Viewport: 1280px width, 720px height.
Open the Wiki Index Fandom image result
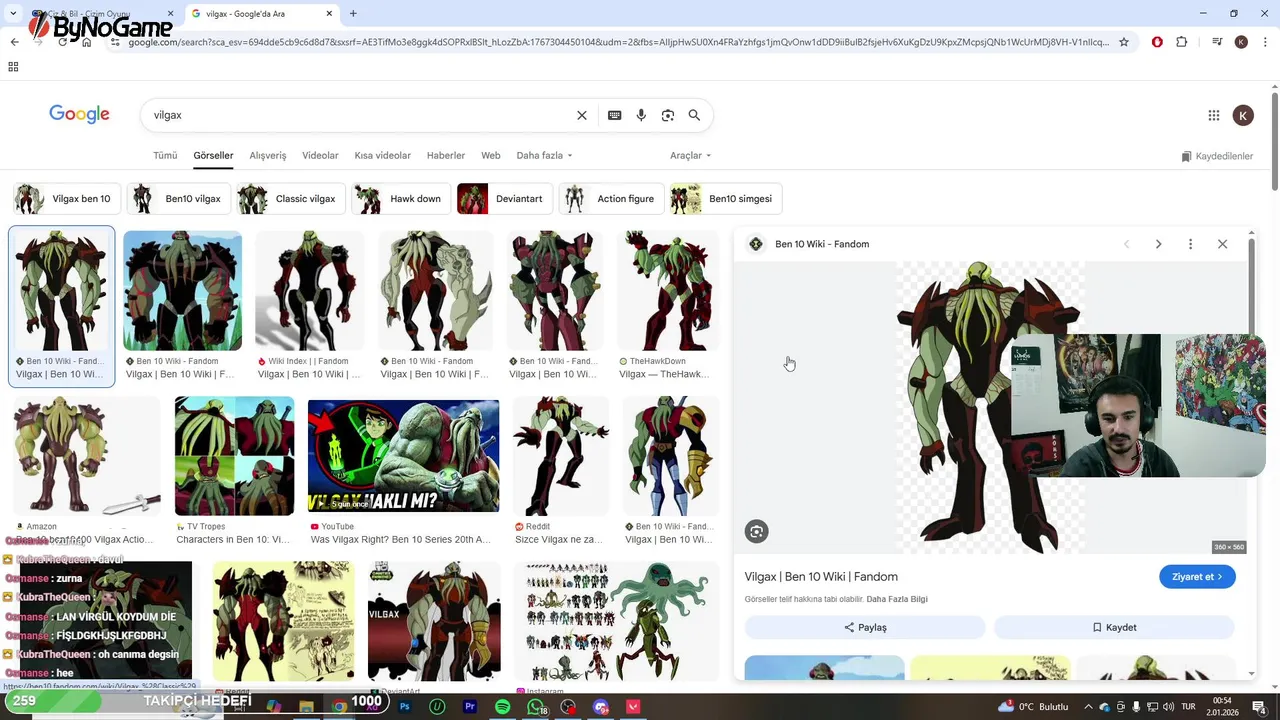[309, 291]
